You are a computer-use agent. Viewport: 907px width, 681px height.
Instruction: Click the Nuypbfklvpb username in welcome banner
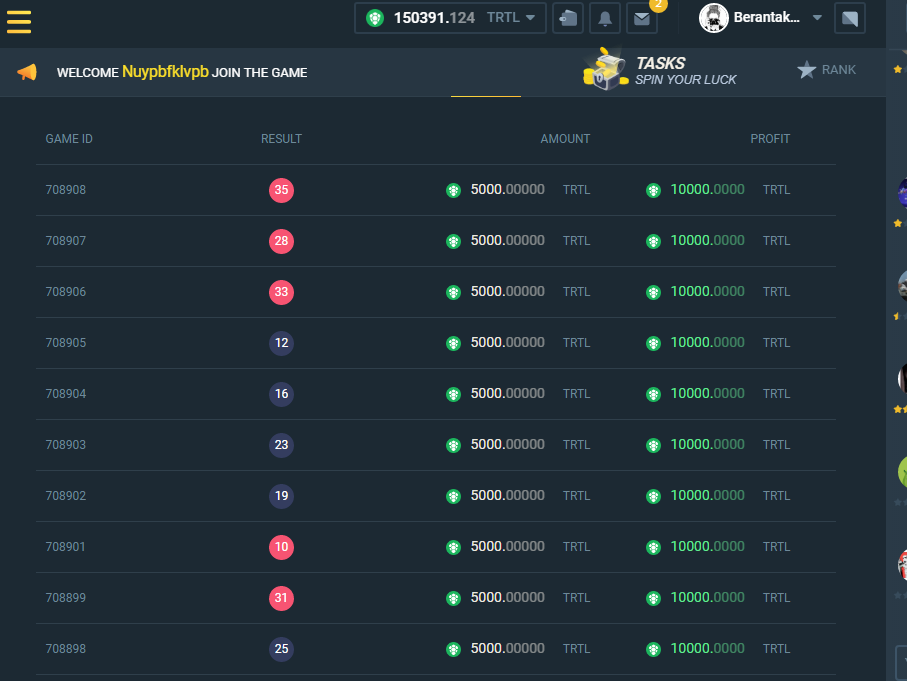[165, 72]
